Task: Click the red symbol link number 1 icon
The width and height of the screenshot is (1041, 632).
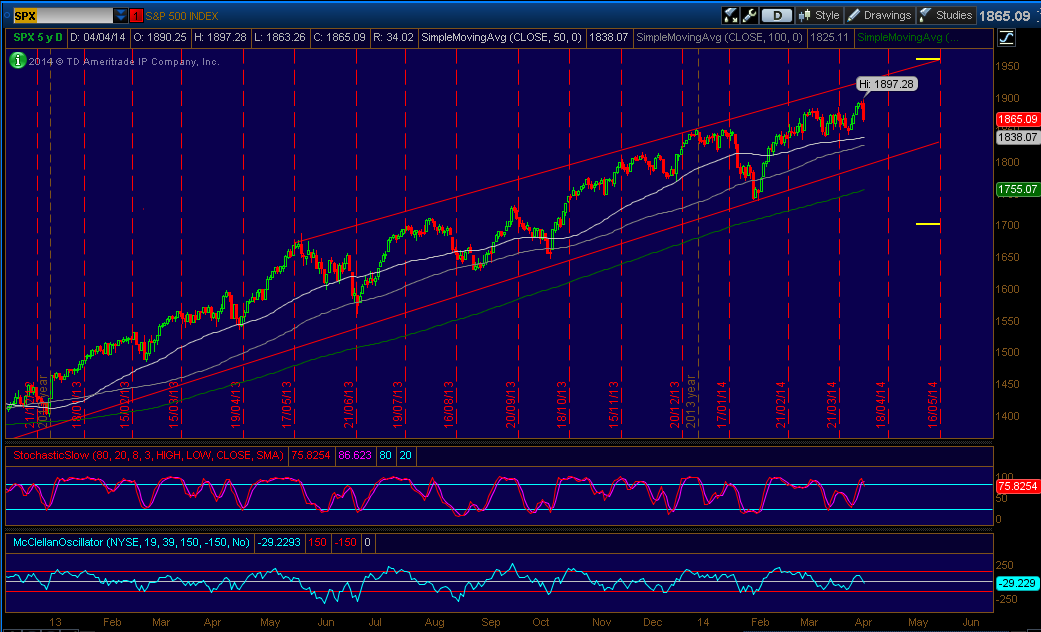Action: 136,15
